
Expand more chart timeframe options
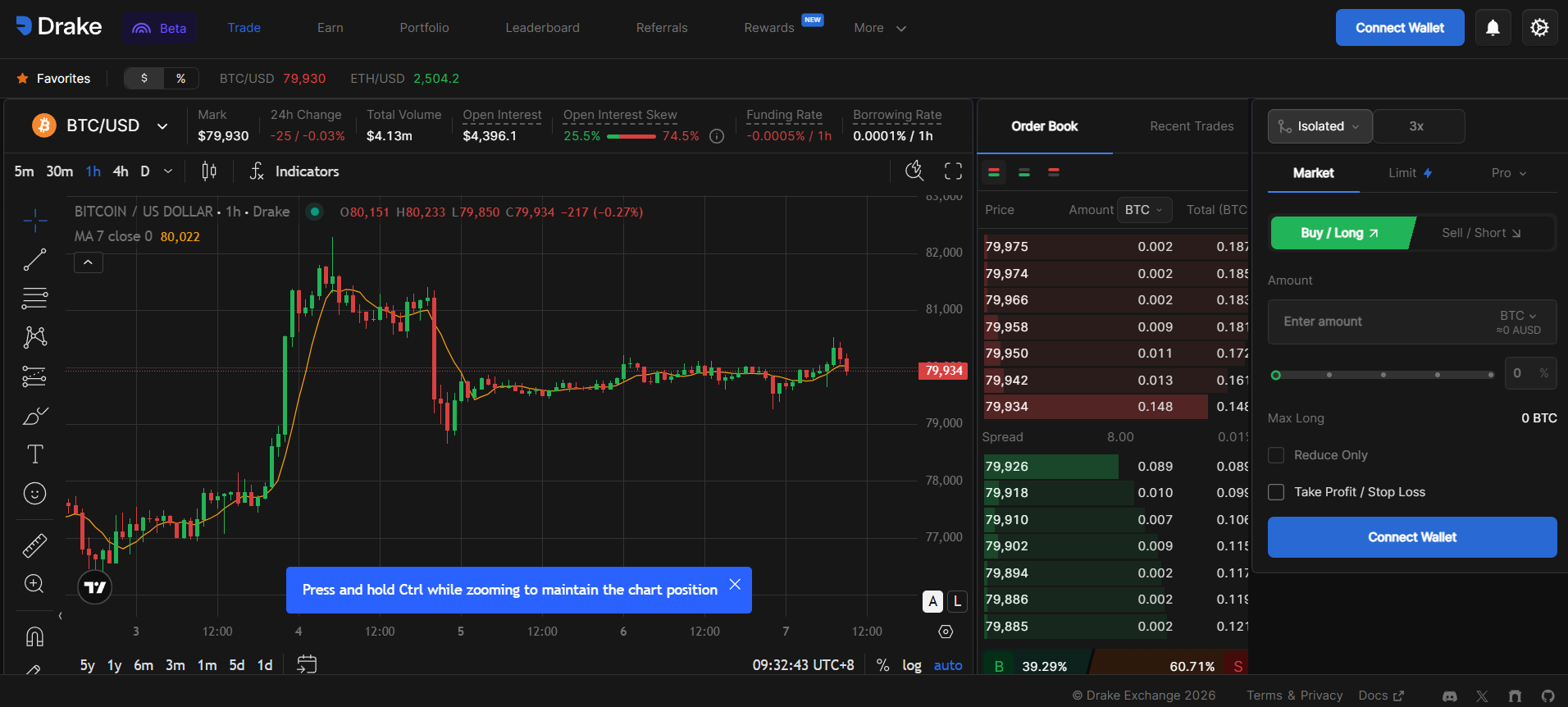168,171
